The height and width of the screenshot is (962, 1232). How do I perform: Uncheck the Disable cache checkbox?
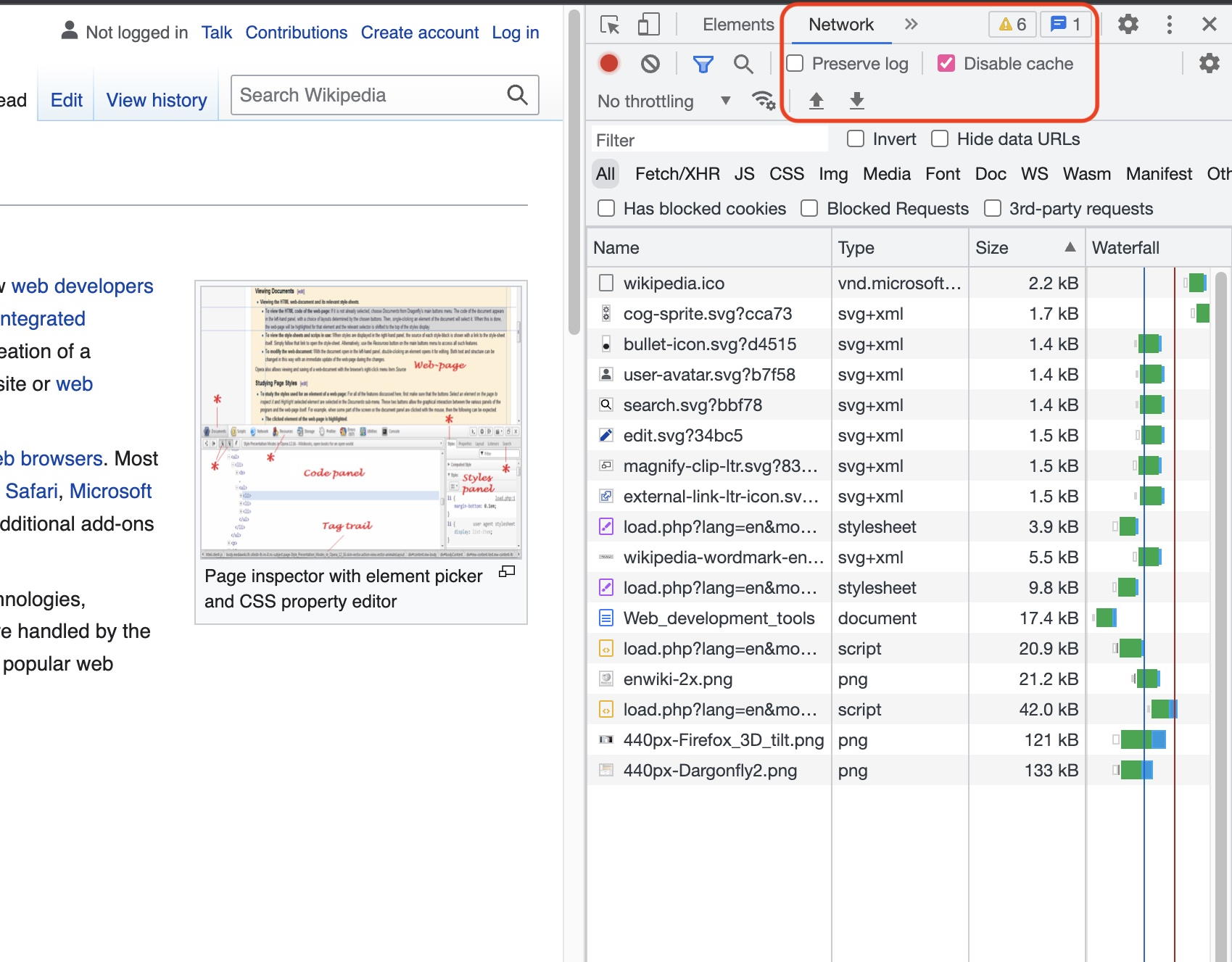click(x=946, y=64)
